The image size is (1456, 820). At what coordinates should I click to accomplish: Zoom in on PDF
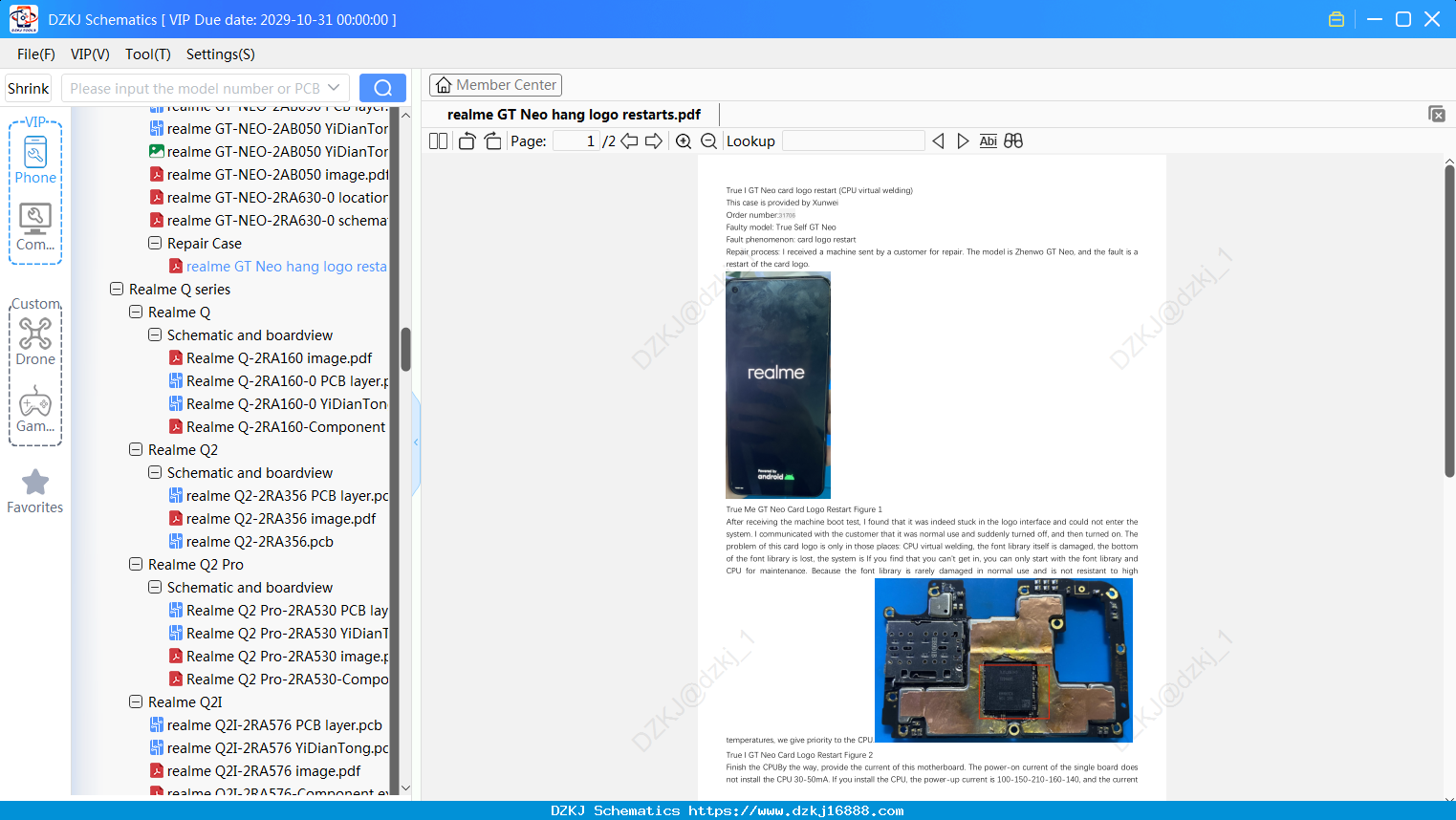(x=684, y=141)
